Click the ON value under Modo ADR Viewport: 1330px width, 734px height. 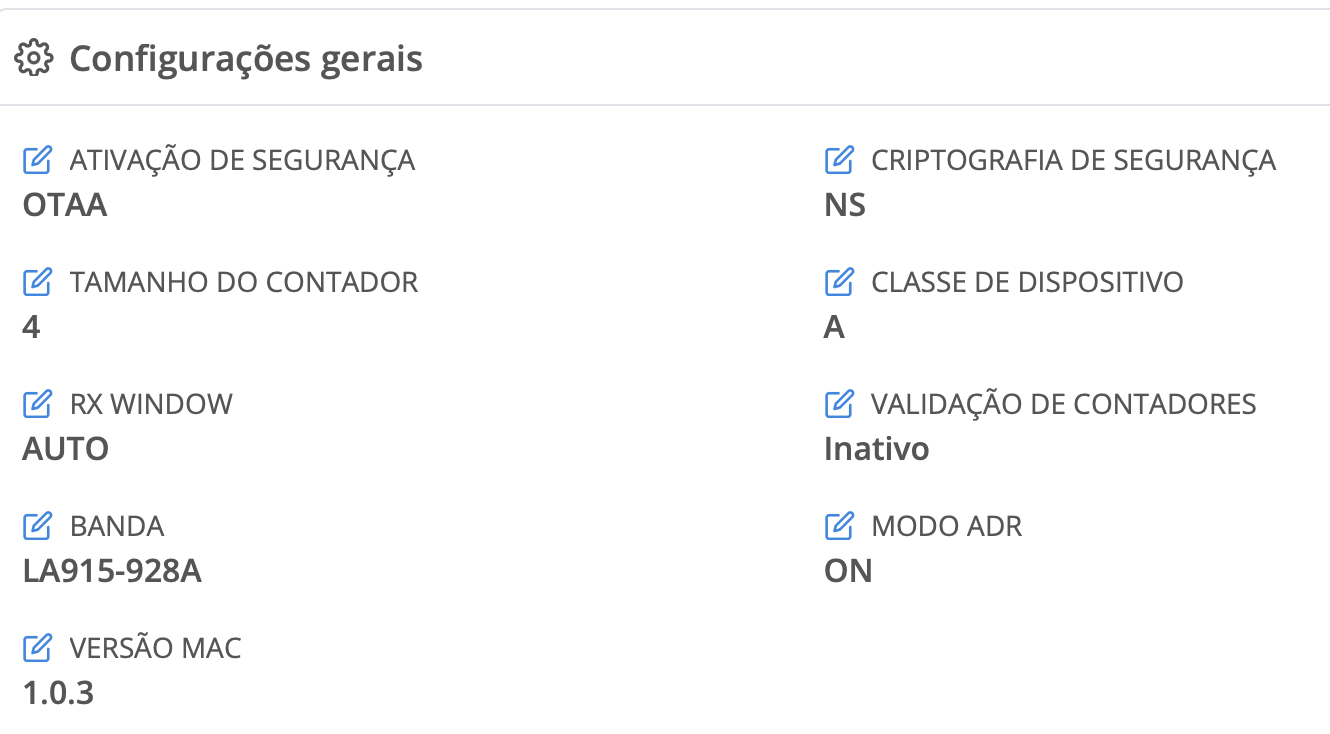click(848, 571)
